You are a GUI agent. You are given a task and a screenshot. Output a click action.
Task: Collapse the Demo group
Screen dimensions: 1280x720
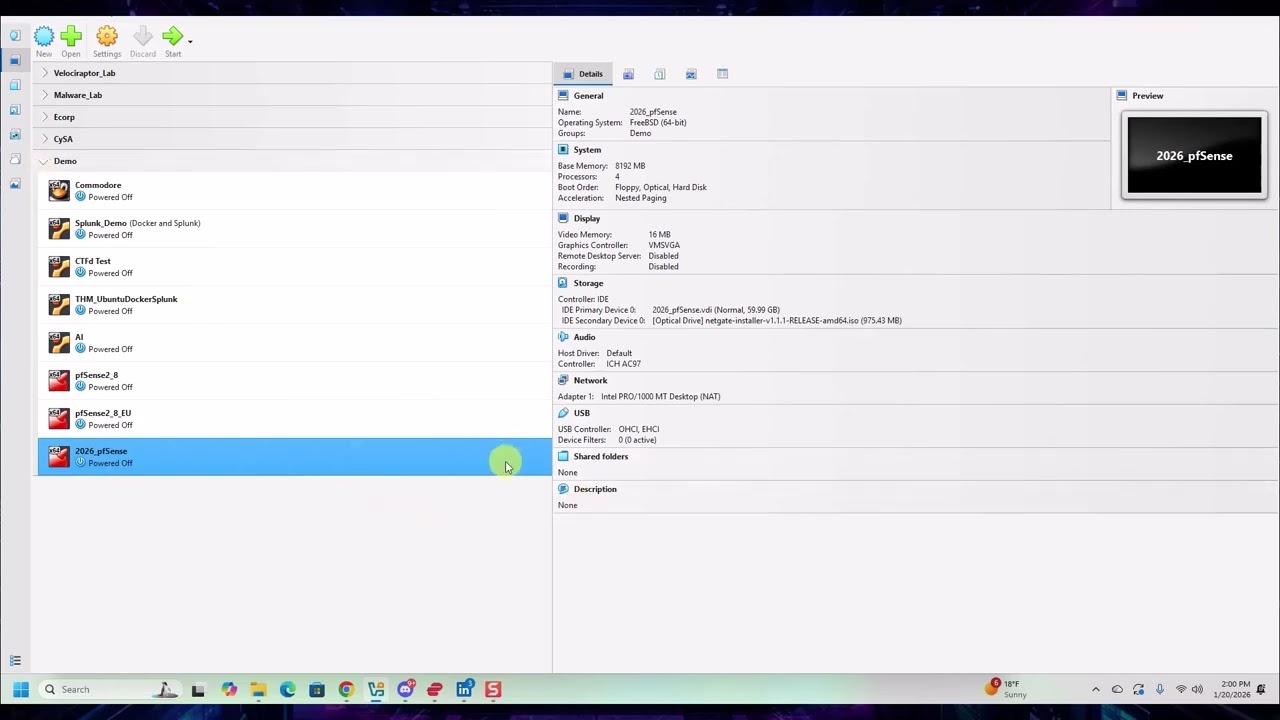(x=44, y=161)
